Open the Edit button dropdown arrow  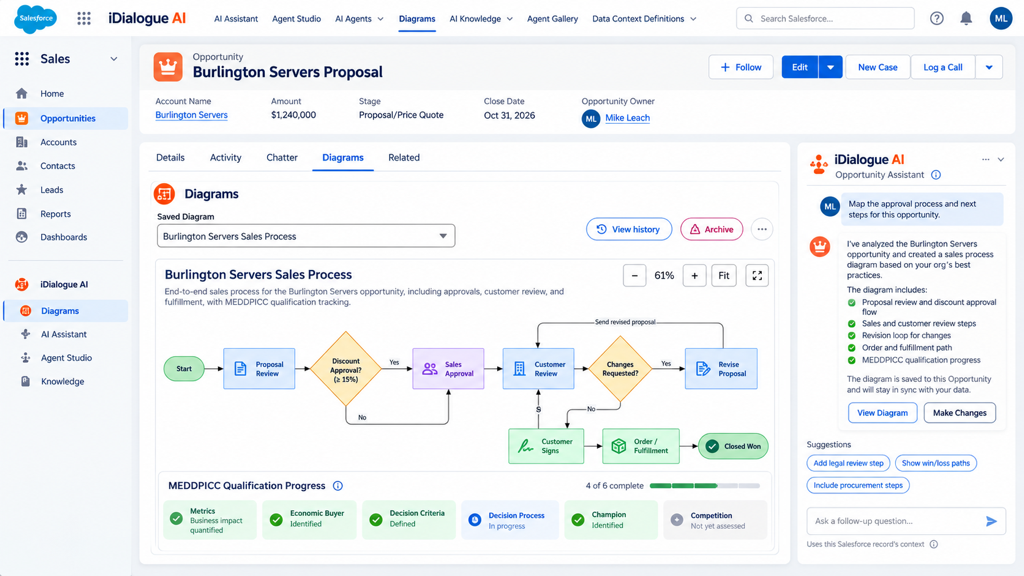pyautogui.click(x=830, y=67)
